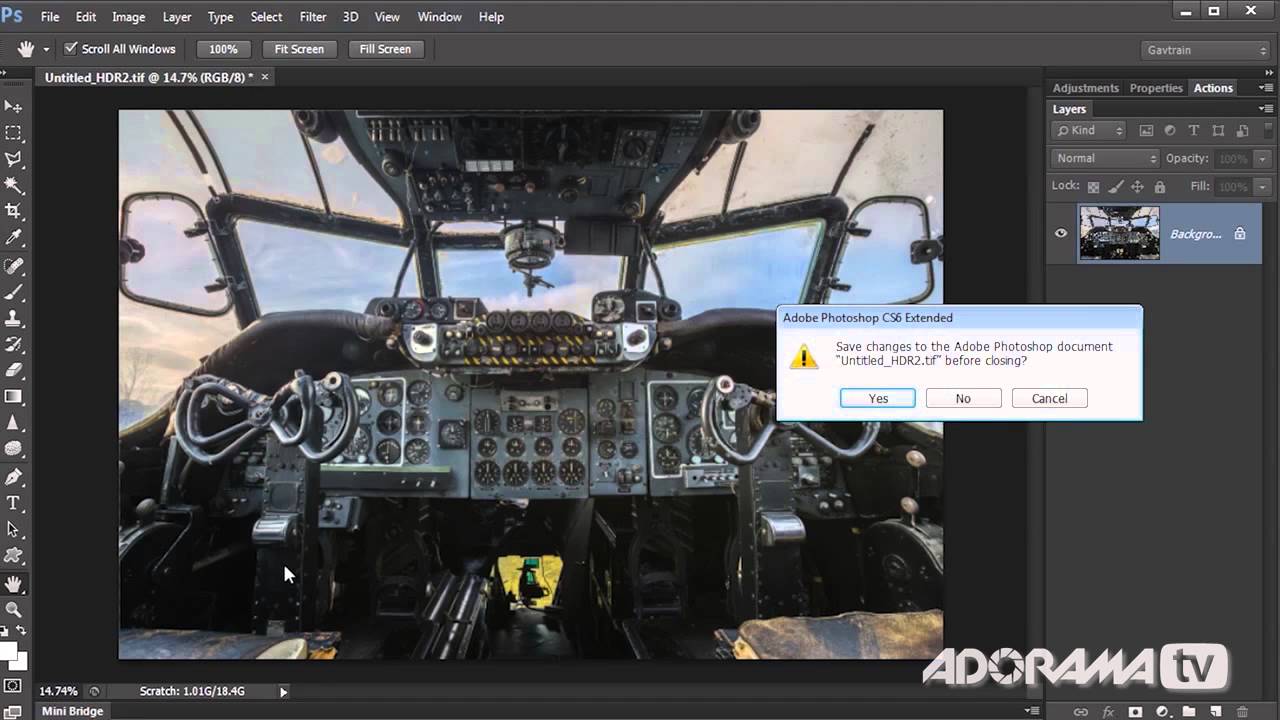Toggle filter for smart objects
Screen dimensions: 1280x720
coord(1242,130)
